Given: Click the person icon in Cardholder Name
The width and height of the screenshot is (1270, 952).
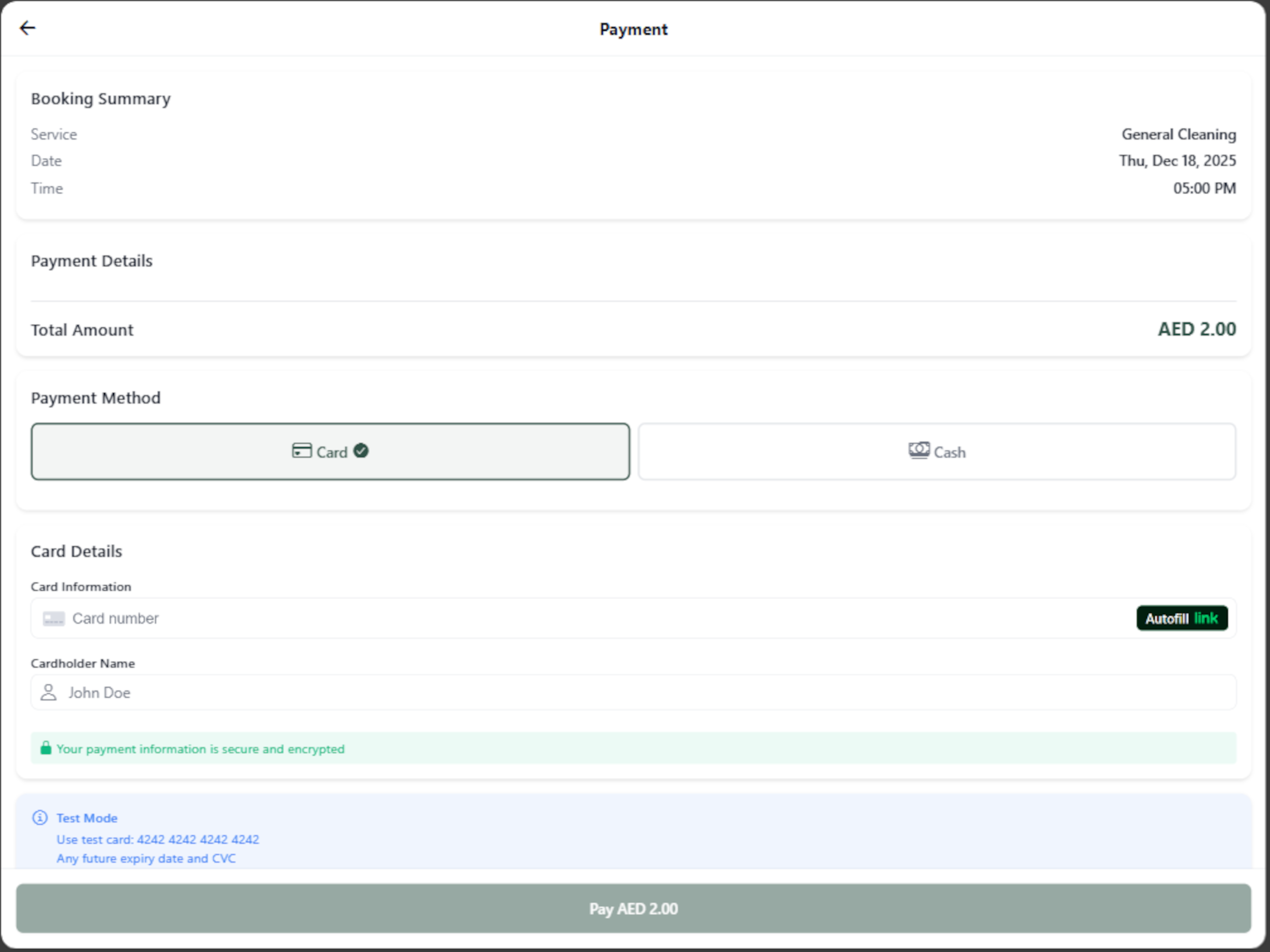Looking at the screenshot, I should (x=49, y=693).
